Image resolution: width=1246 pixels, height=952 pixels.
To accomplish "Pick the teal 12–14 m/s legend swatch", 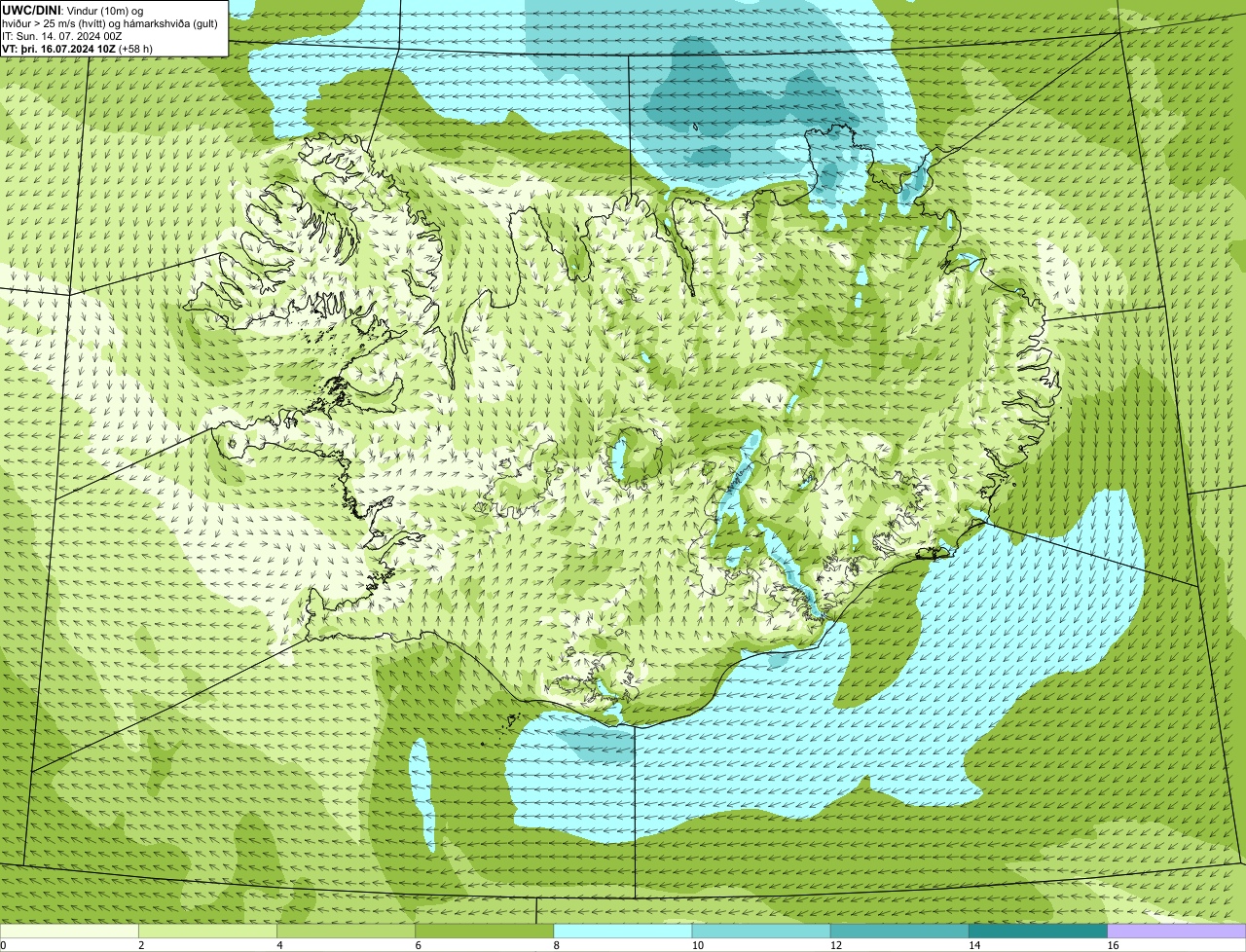I will point(899,931).
